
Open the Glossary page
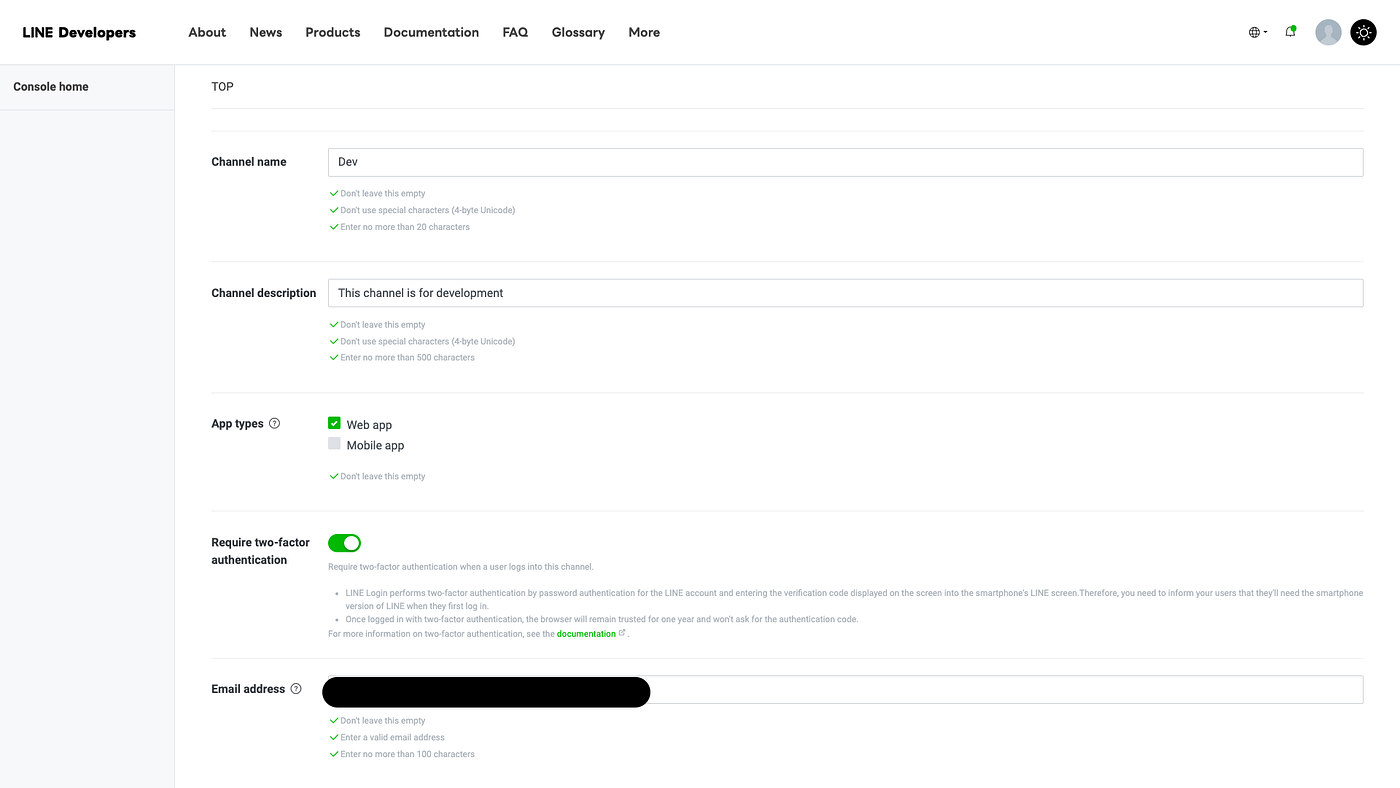578,32
